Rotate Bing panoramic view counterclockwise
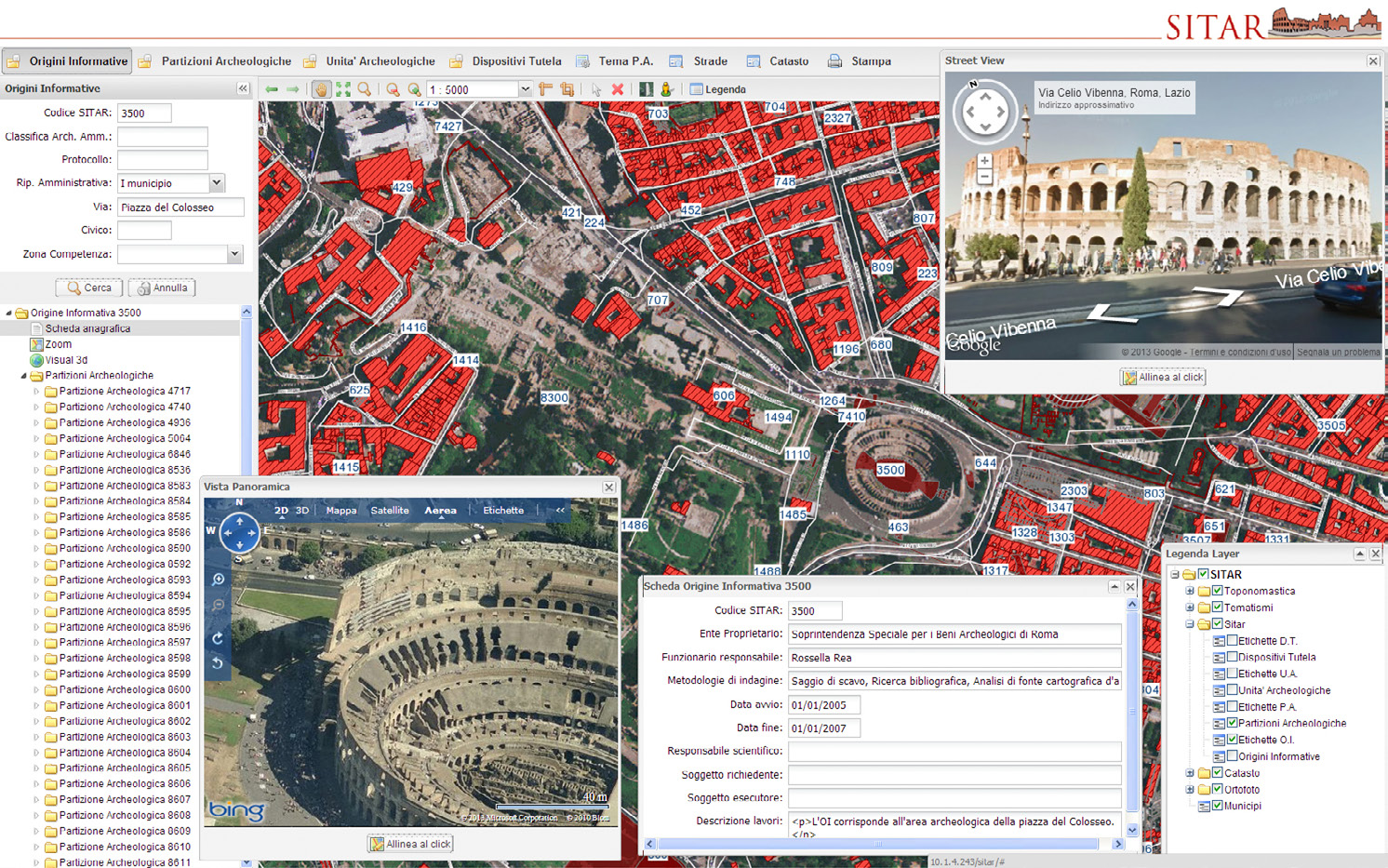1388x868 pixels. pyautogui.click(x=219, y=663)
